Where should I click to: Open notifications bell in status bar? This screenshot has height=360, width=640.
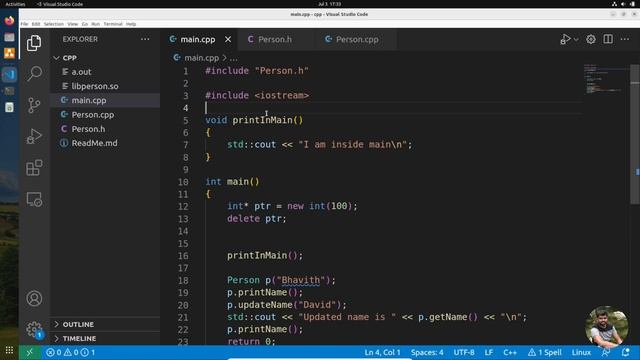tap(625, 352)
